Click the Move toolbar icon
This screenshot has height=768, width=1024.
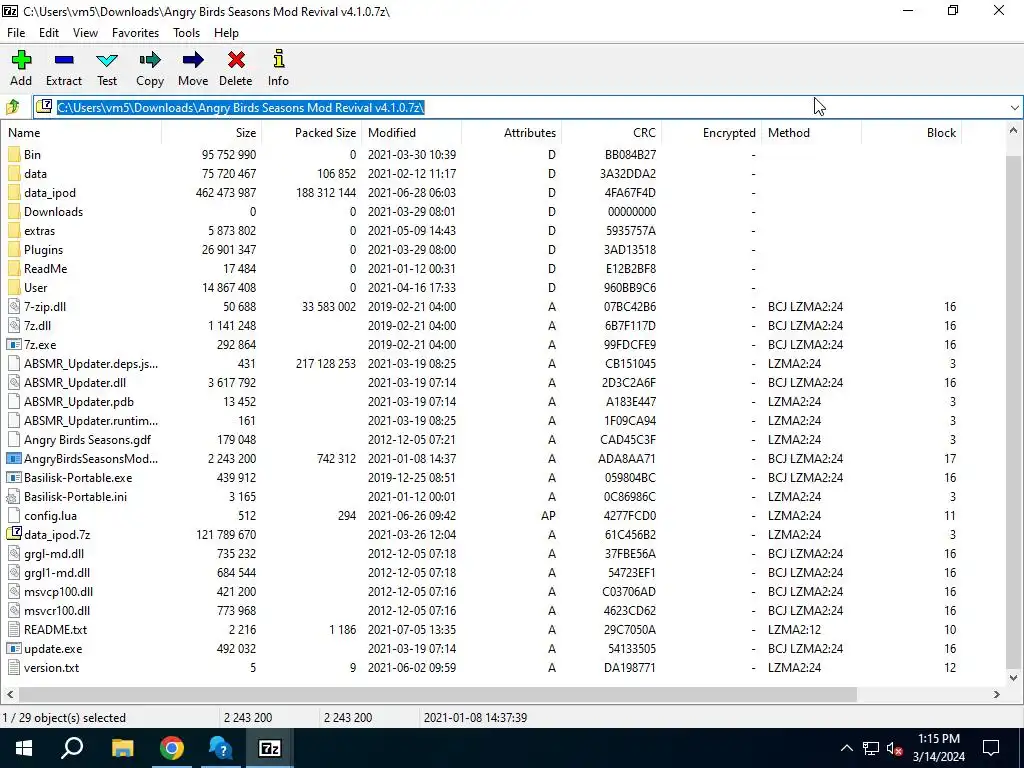(193, 60)
